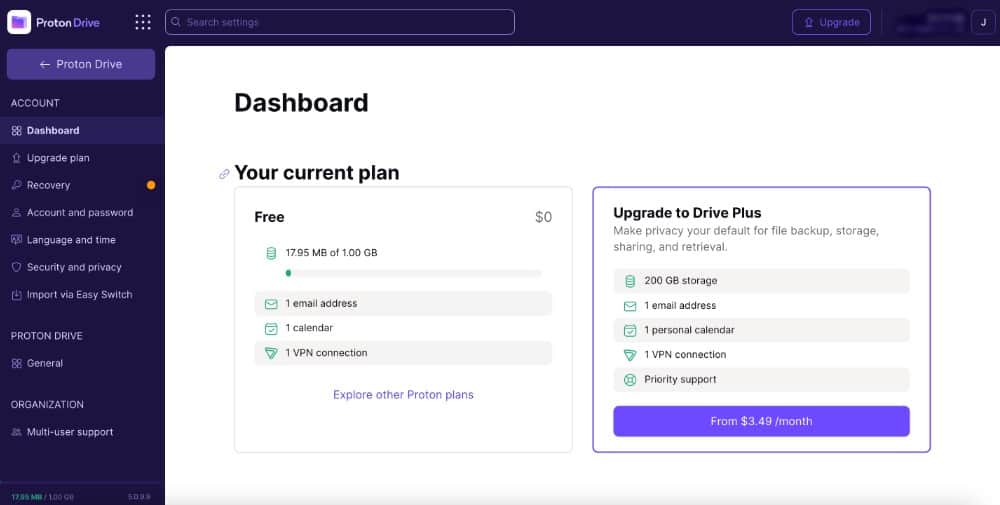Open Multi-user support section
The width and height of the screenshot is (1000, 505).
coord(70,432)
